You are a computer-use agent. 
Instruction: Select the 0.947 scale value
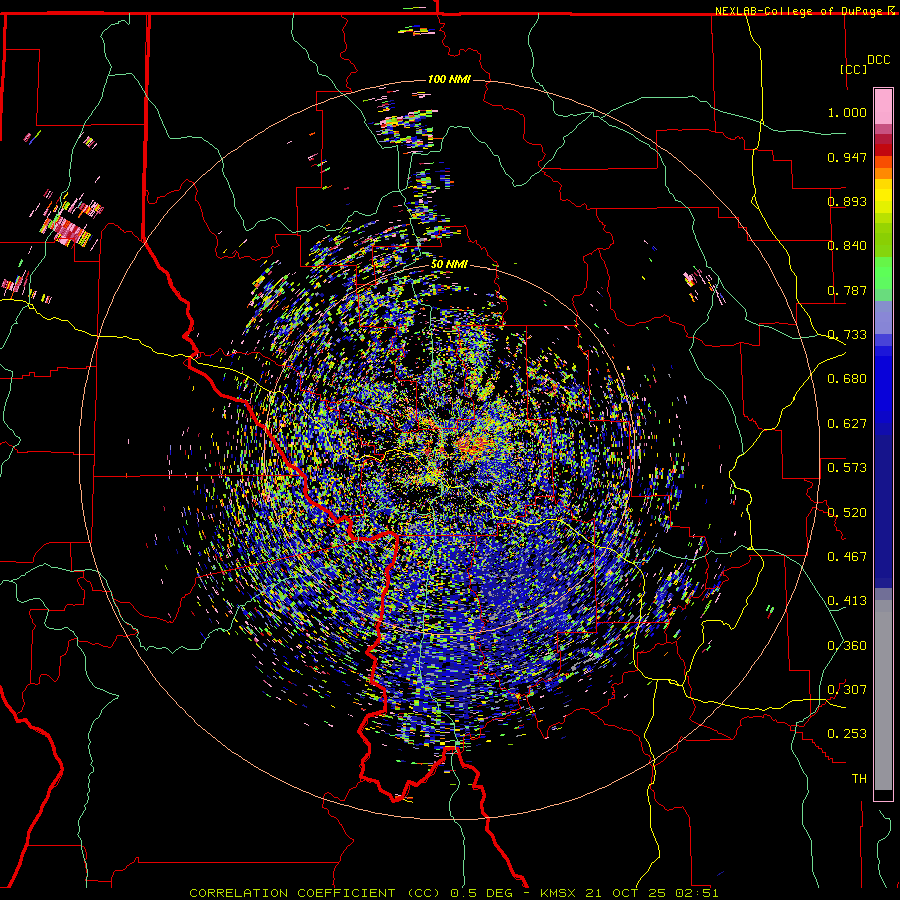click(x=847, y=157)
